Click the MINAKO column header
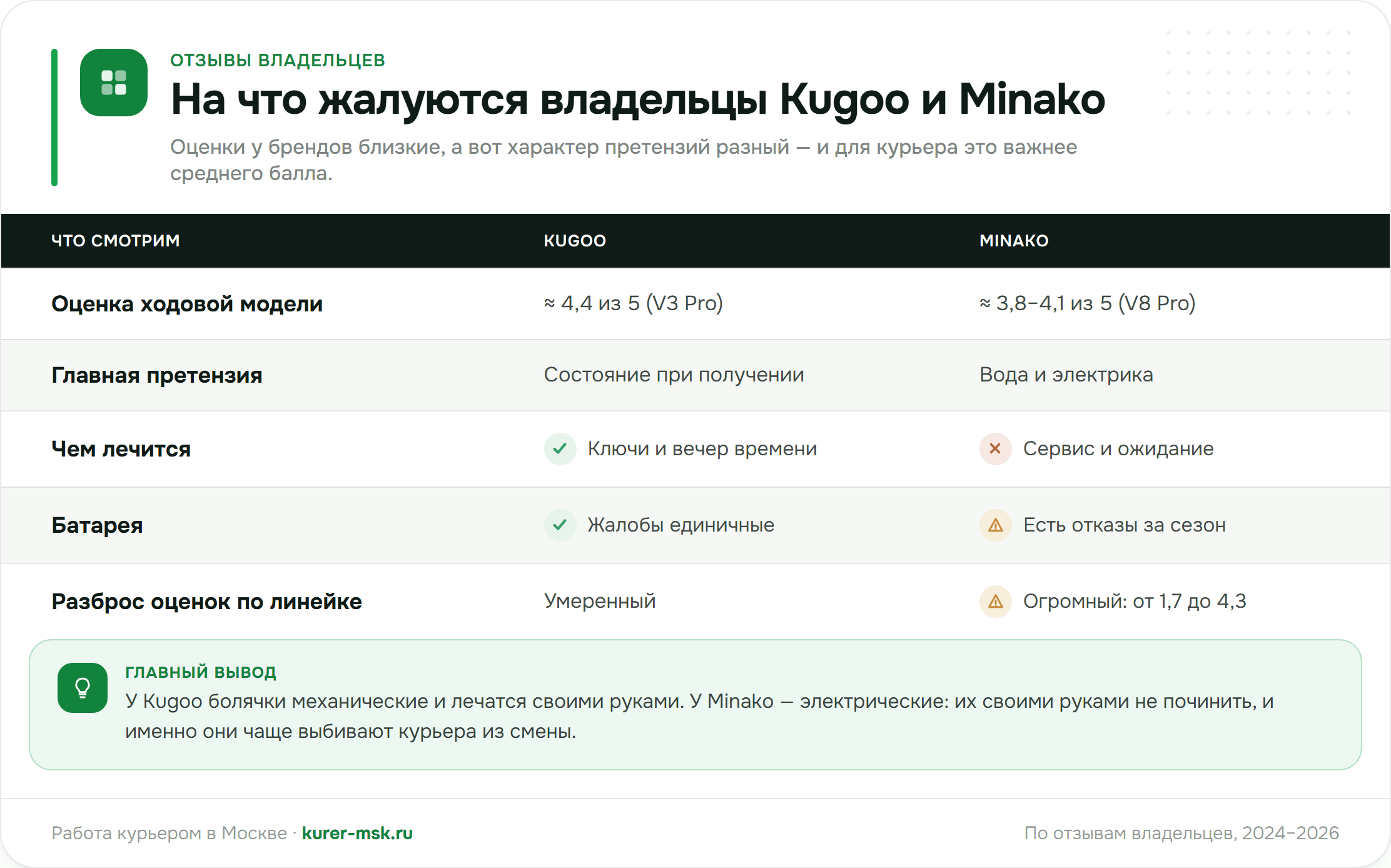Viewport: 1391px width, 868px height. pyautogui.click(x=1014, y=241)
